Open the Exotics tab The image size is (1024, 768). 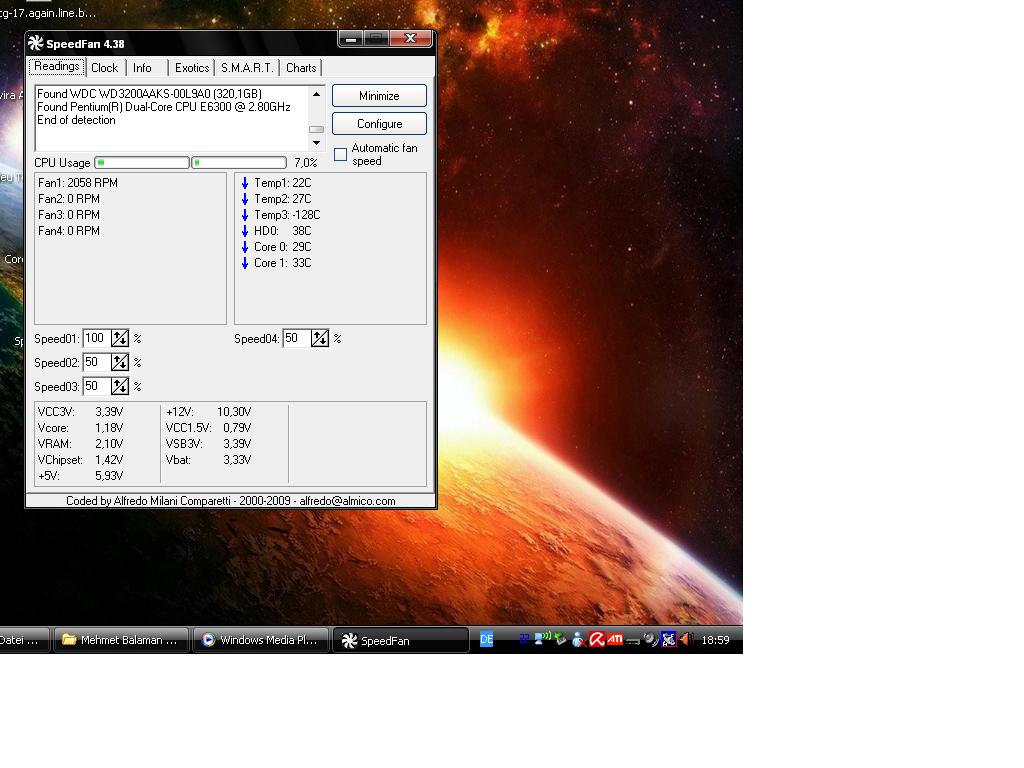tap(192, 68)
